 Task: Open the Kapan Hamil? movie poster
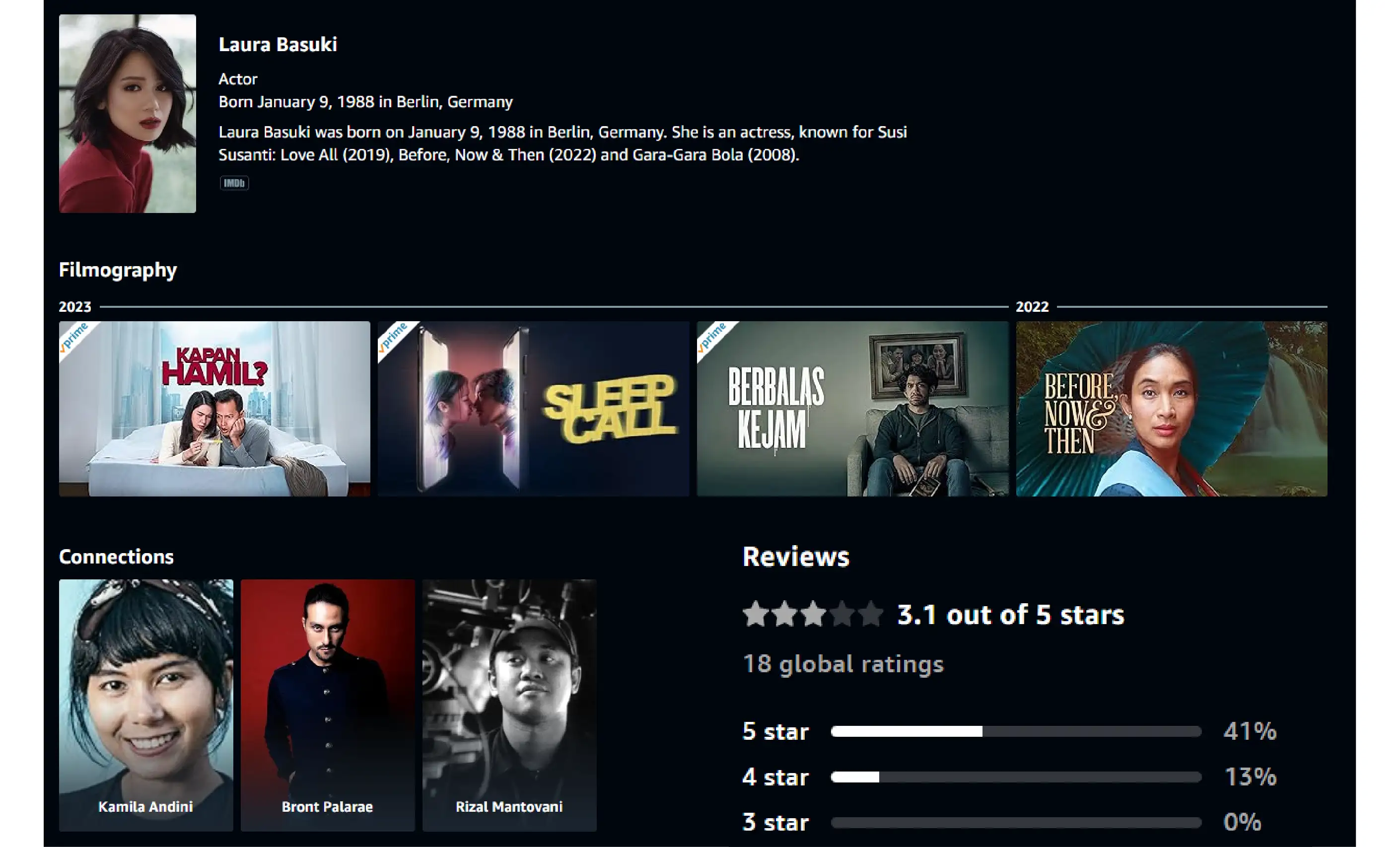pos(214,409)
